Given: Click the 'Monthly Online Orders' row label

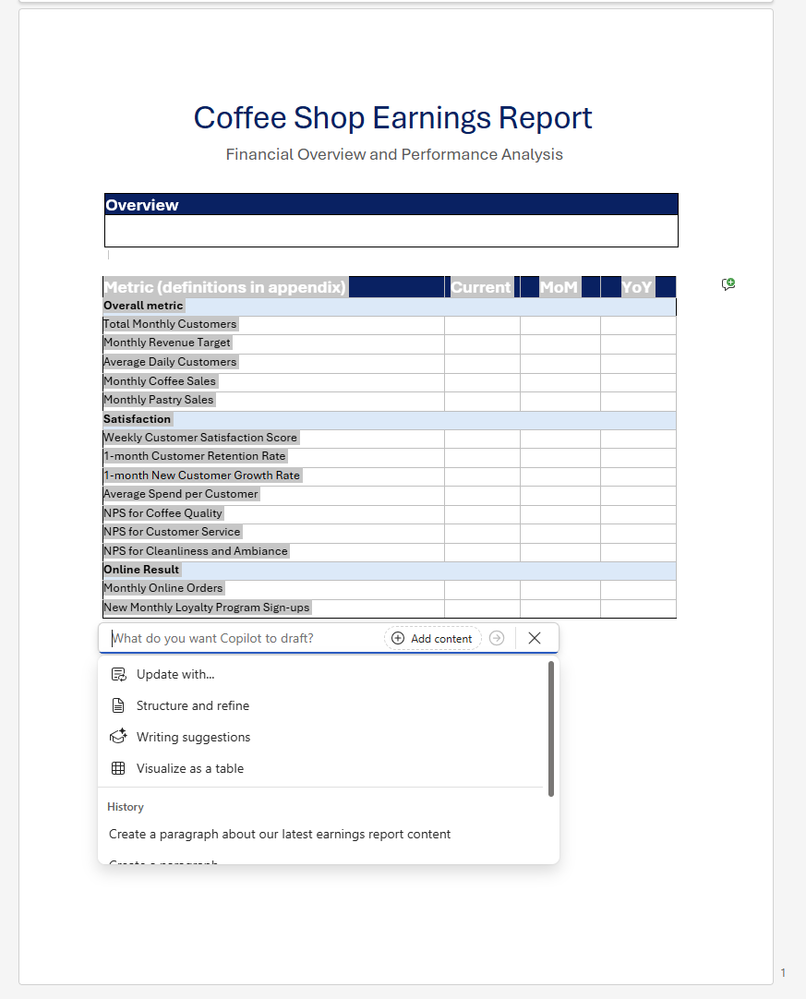Looking at the screenshot, I should coord(163,588).
